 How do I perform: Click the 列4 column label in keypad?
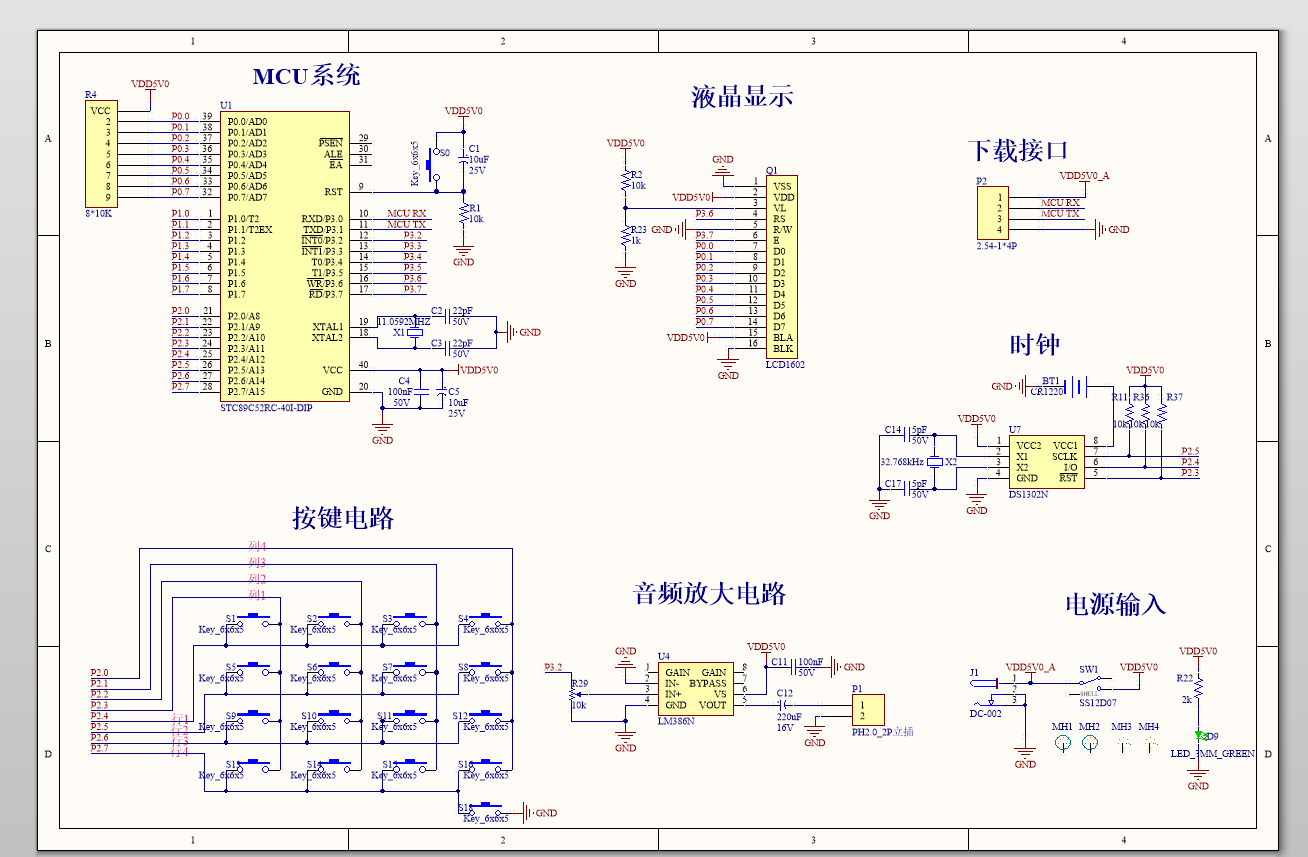tap(257, 546)
